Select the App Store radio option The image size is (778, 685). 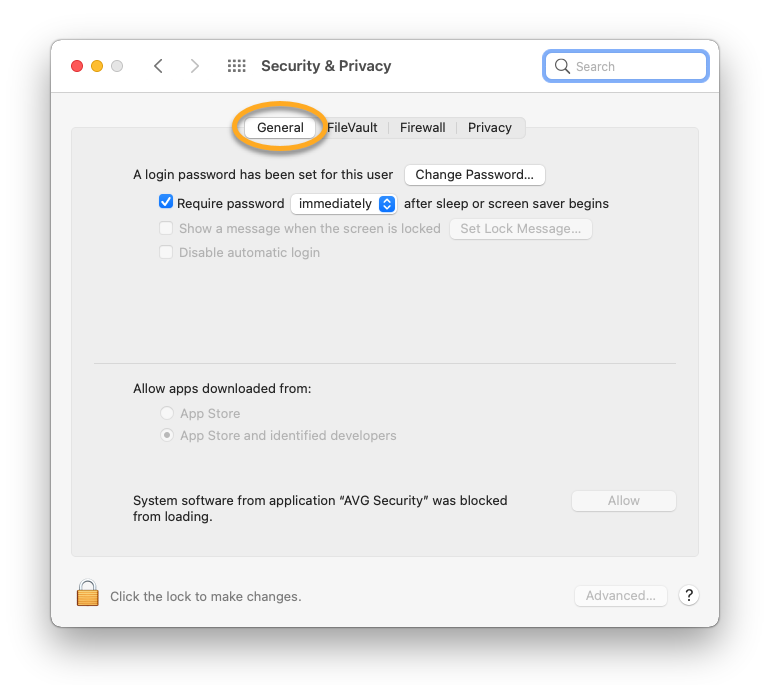pyautogui.click(x=167, y=413)
